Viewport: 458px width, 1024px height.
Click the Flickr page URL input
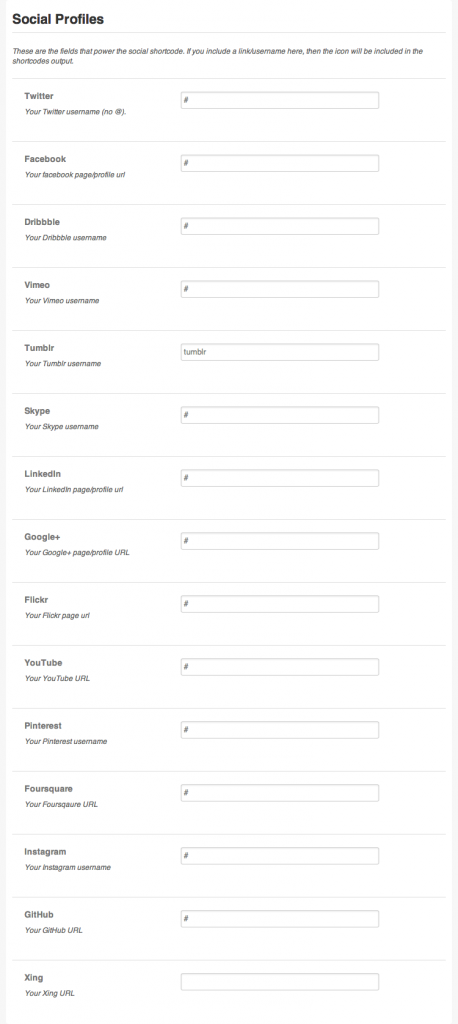280,604
